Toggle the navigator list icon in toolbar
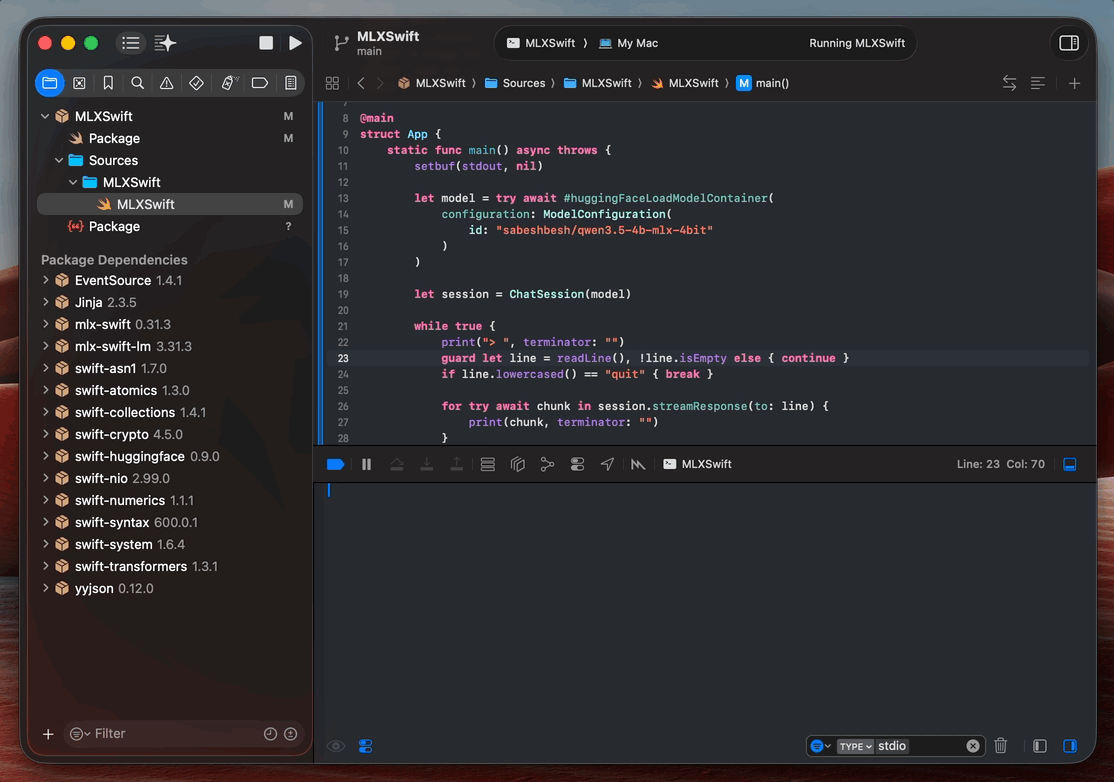The height and width of the screenshot is (782, 1114). coord(131,43)
